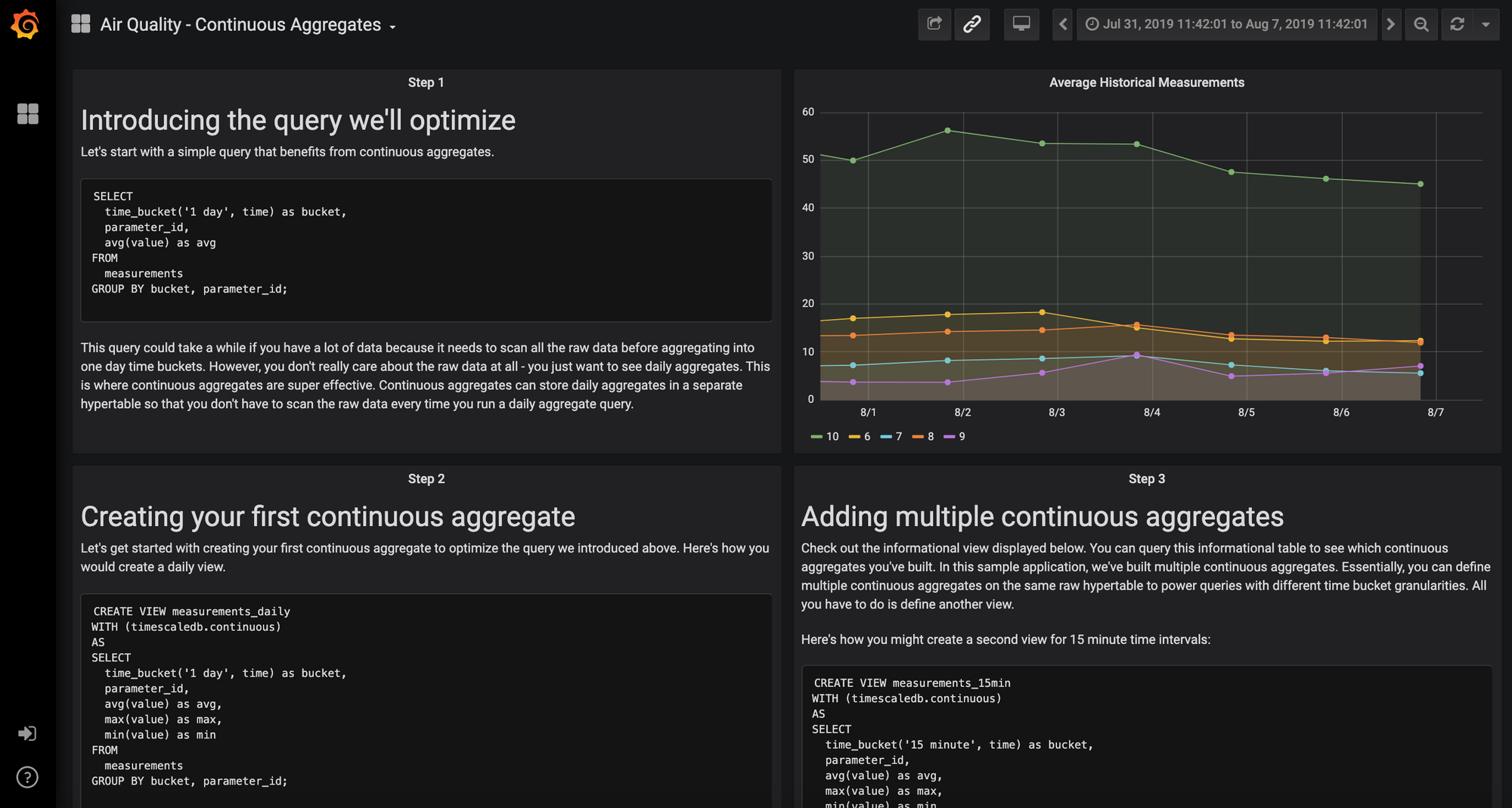Open the Help question mark icon
Viewport: 1512px width, 808px height.
tap(27, 777)
